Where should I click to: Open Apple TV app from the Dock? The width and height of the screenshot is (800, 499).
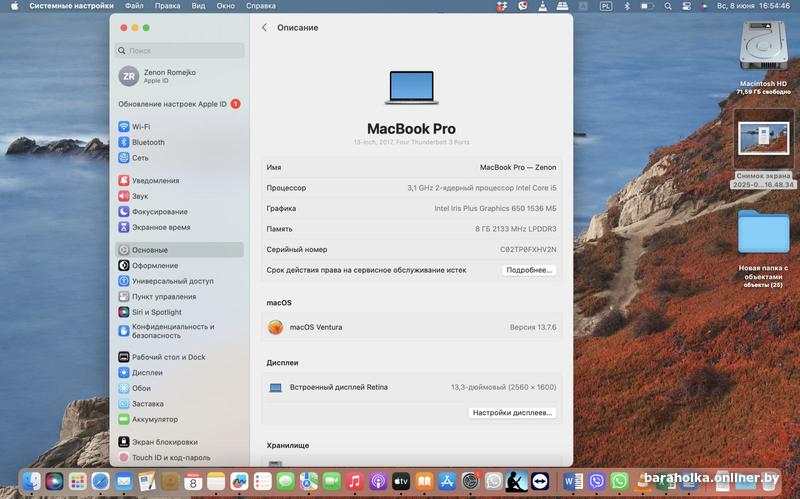coord(401,481)
